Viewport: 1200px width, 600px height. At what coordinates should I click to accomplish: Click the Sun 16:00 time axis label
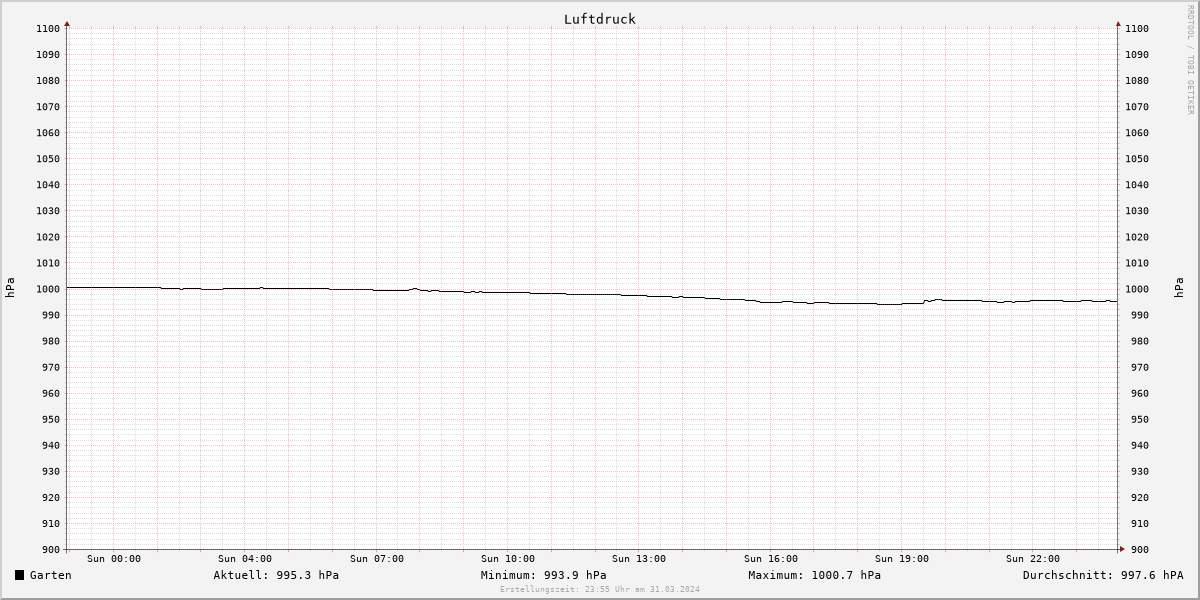click(771, 559)
